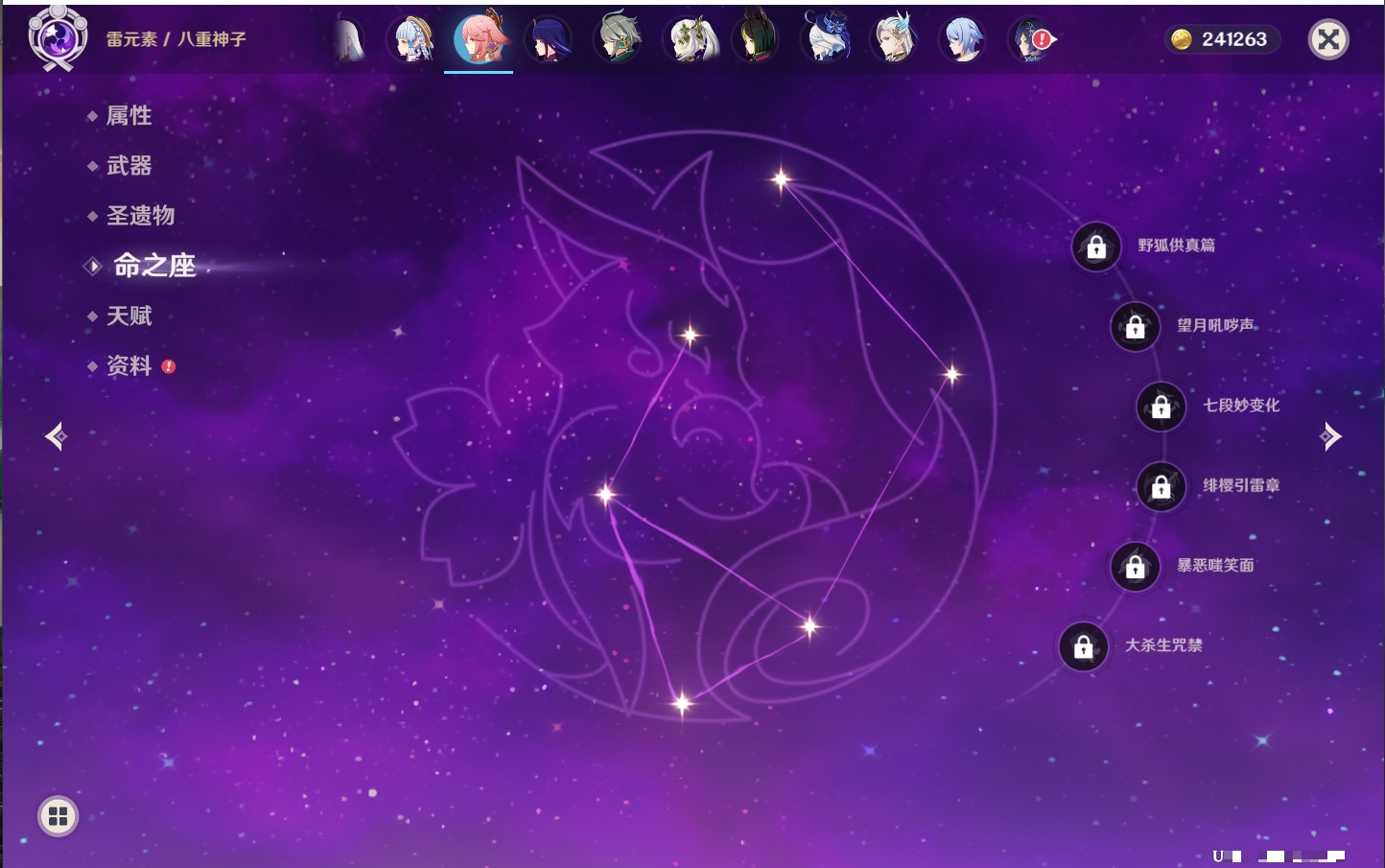The width and height of the screenshot is (1385, 868).
Task: Go to next character with right arrow
Action: tap(1330, 436)
